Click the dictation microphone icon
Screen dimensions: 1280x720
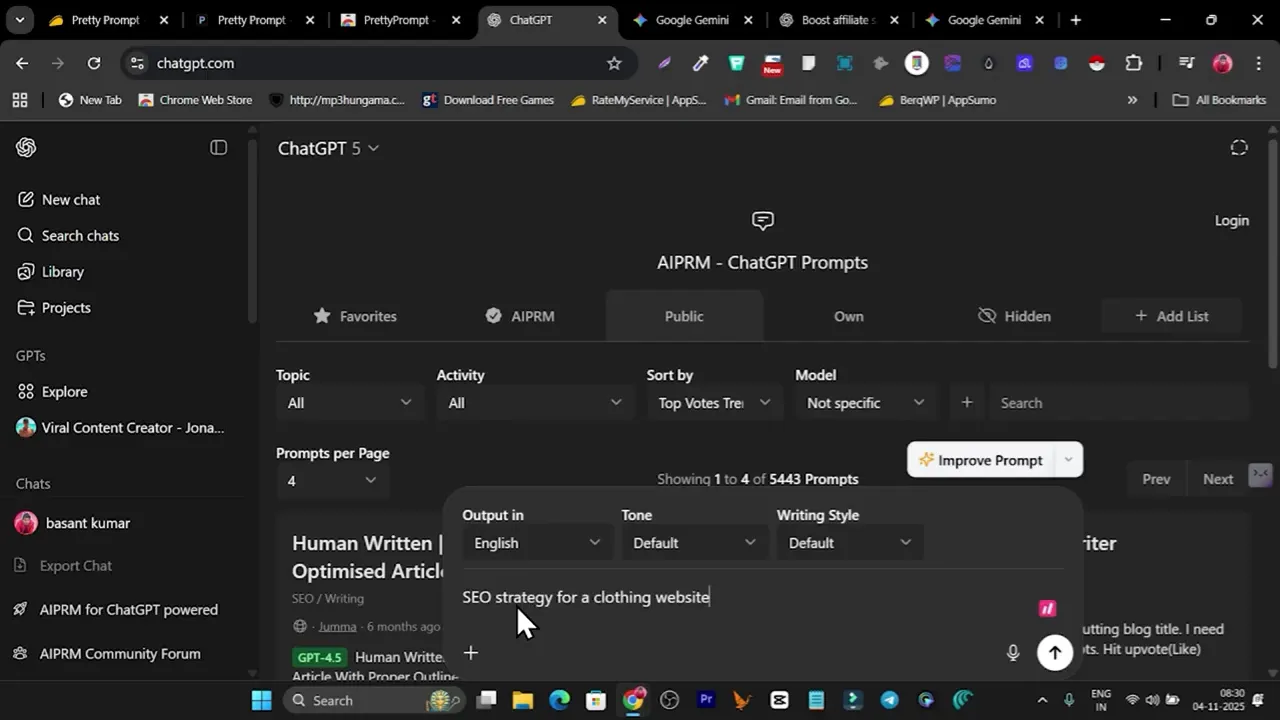[1012, 652]
